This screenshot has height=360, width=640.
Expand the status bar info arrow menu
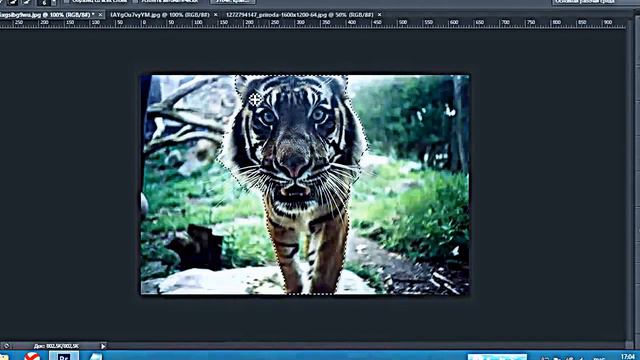(103, 346)
